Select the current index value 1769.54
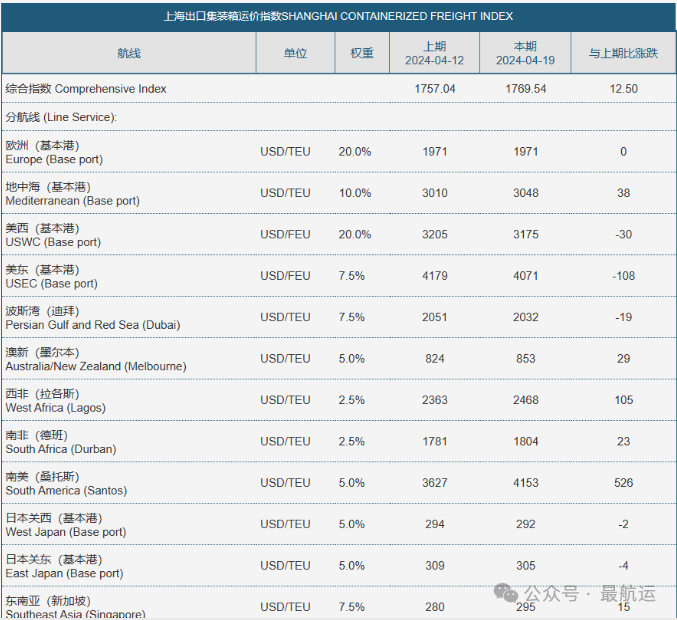 tap(525, 89)
